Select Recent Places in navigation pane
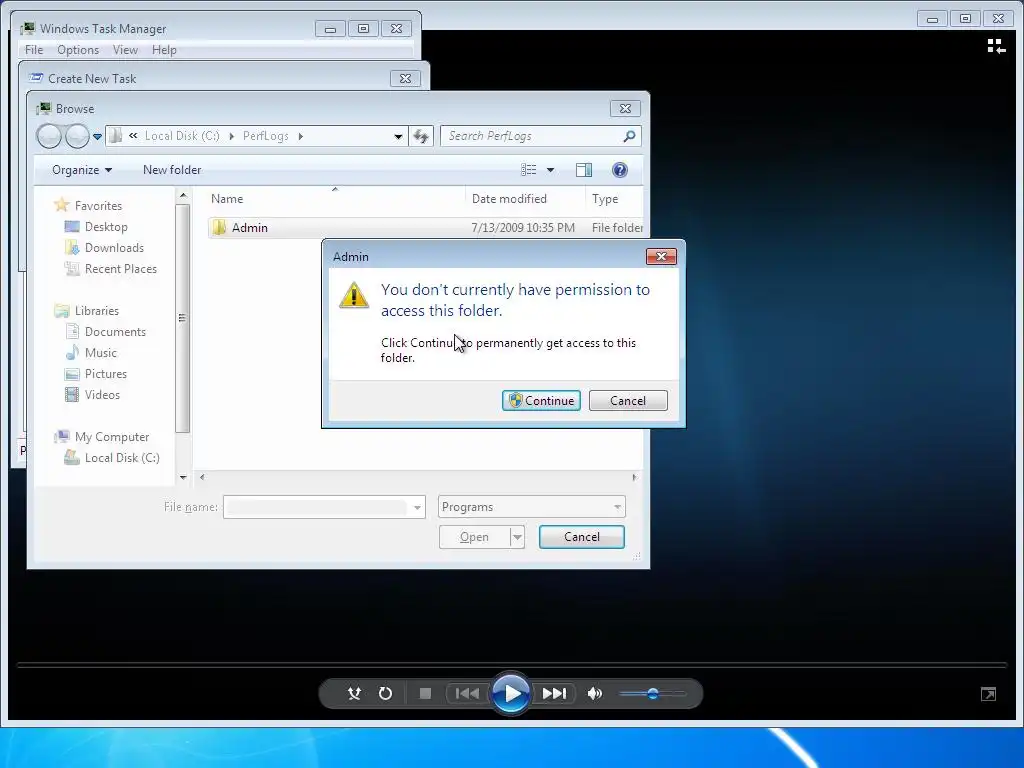The height and width of the screenshot is (768, 1024). [x=120, y=268]
